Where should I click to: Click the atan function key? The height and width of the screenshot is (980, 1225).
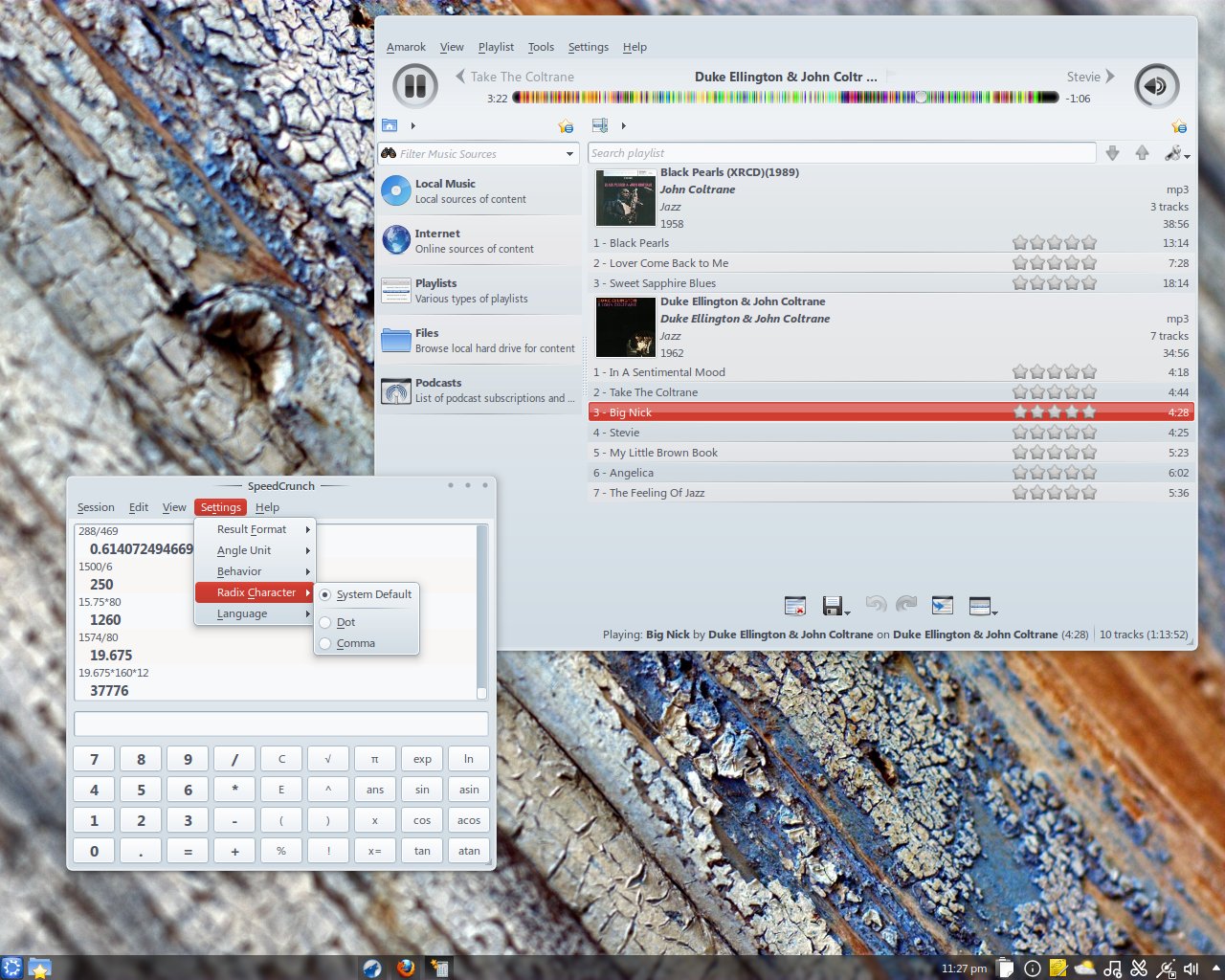tap(469, 851)
